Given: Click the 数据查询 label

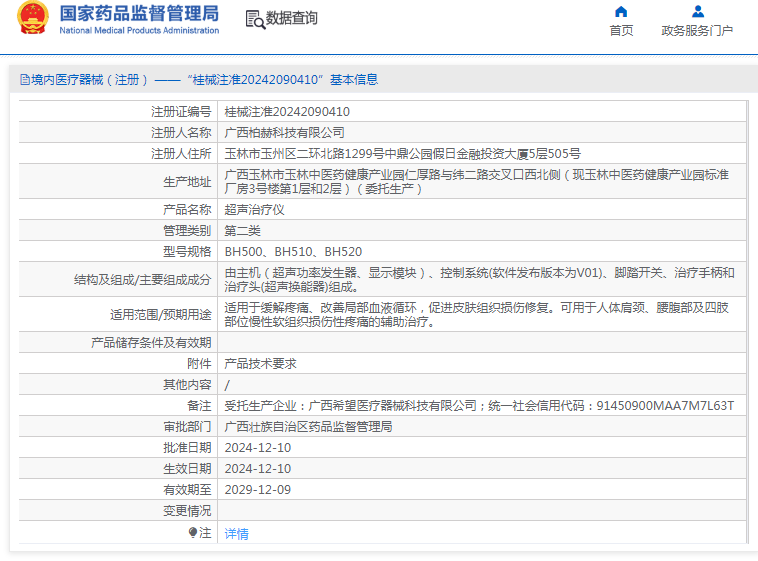Looking at the screenshot, I should (x=292, y=18).
